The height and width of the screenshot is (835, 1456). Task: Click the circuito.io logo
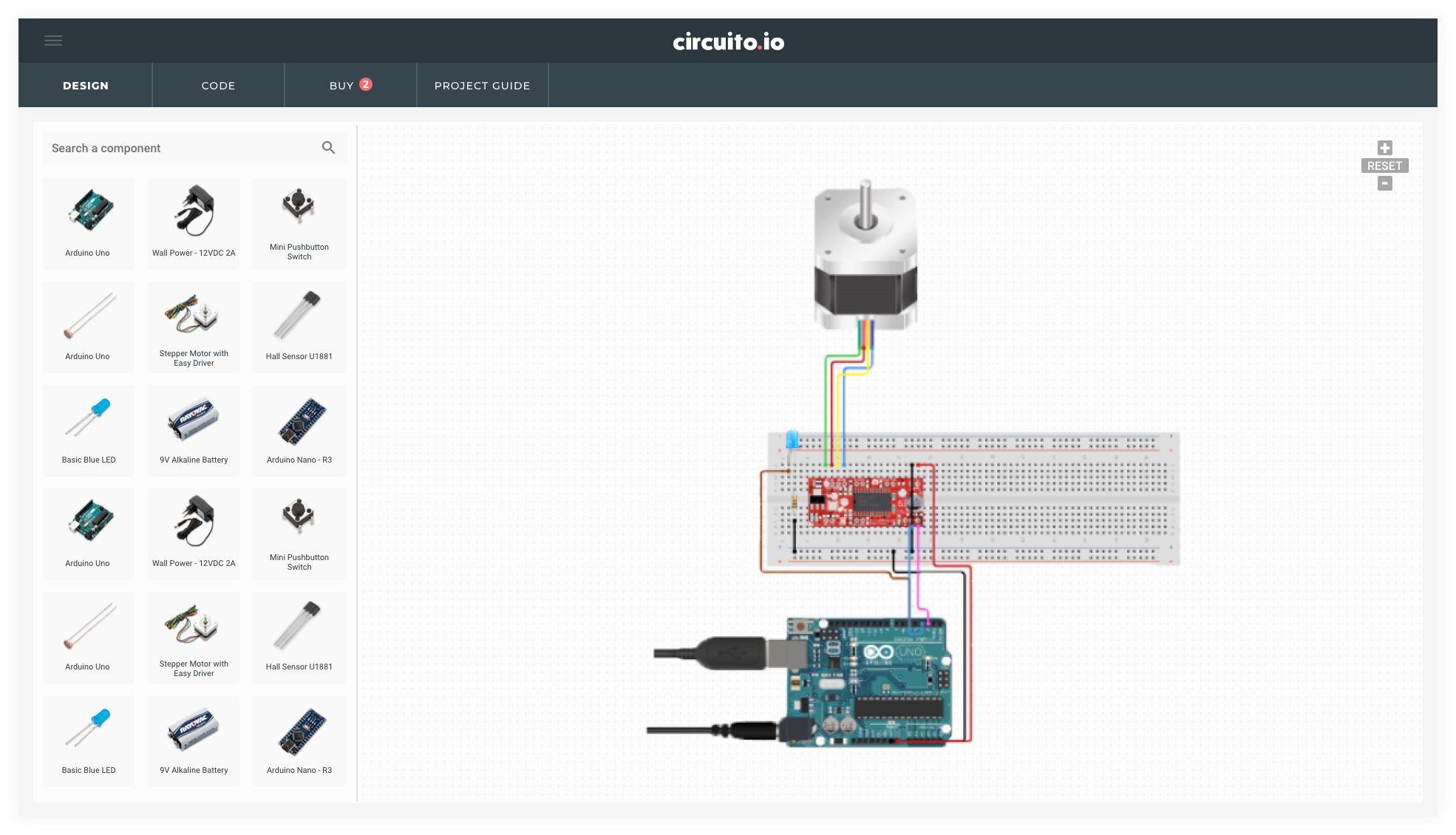tap(728, 41)
